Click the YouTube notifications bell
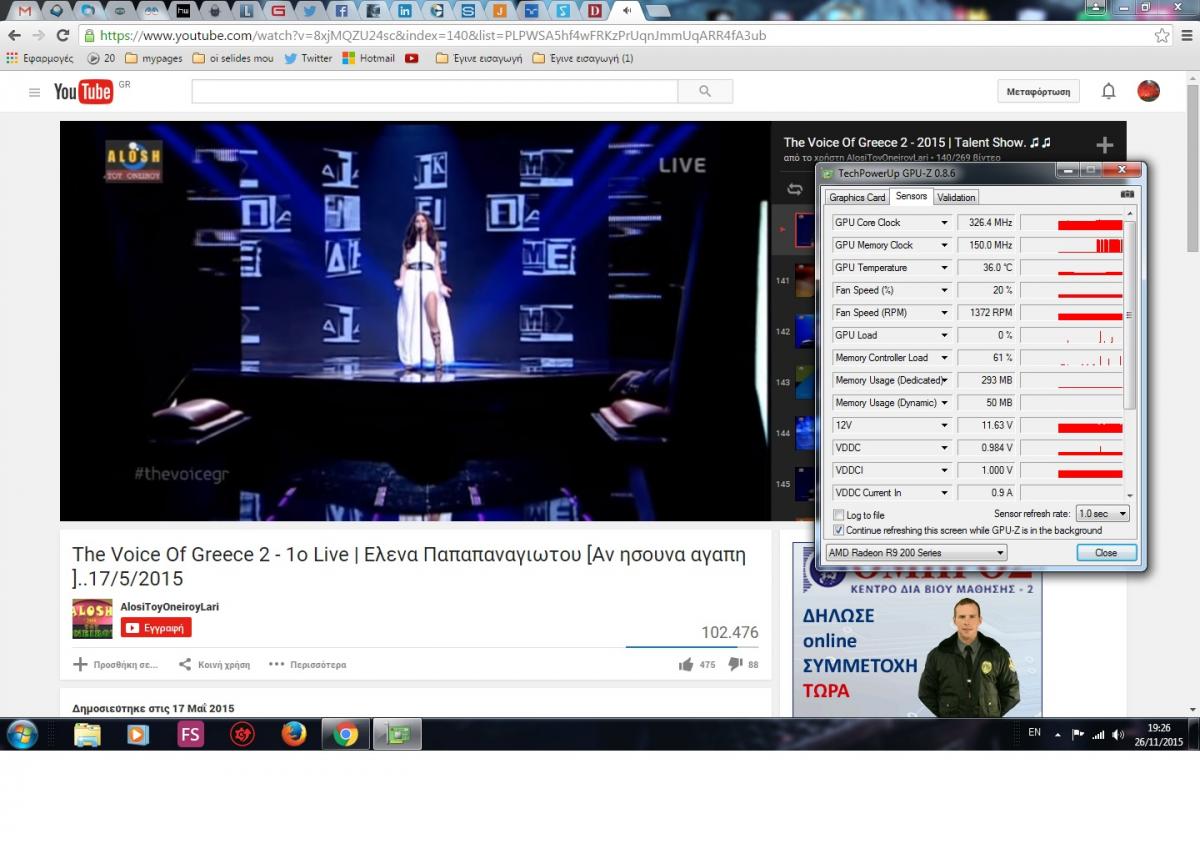This screenshot has height=854, width=1200. click(1108, 91)
